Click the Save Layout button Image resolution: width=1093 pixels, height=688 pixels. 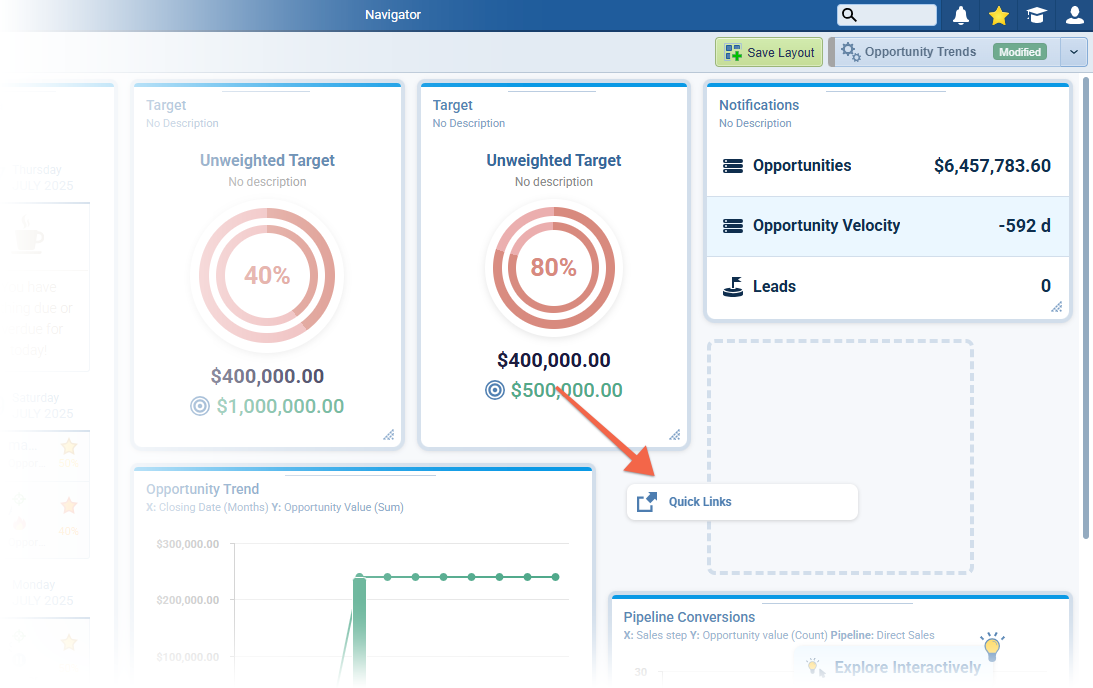pyautogui.click(x=769, y=52)
